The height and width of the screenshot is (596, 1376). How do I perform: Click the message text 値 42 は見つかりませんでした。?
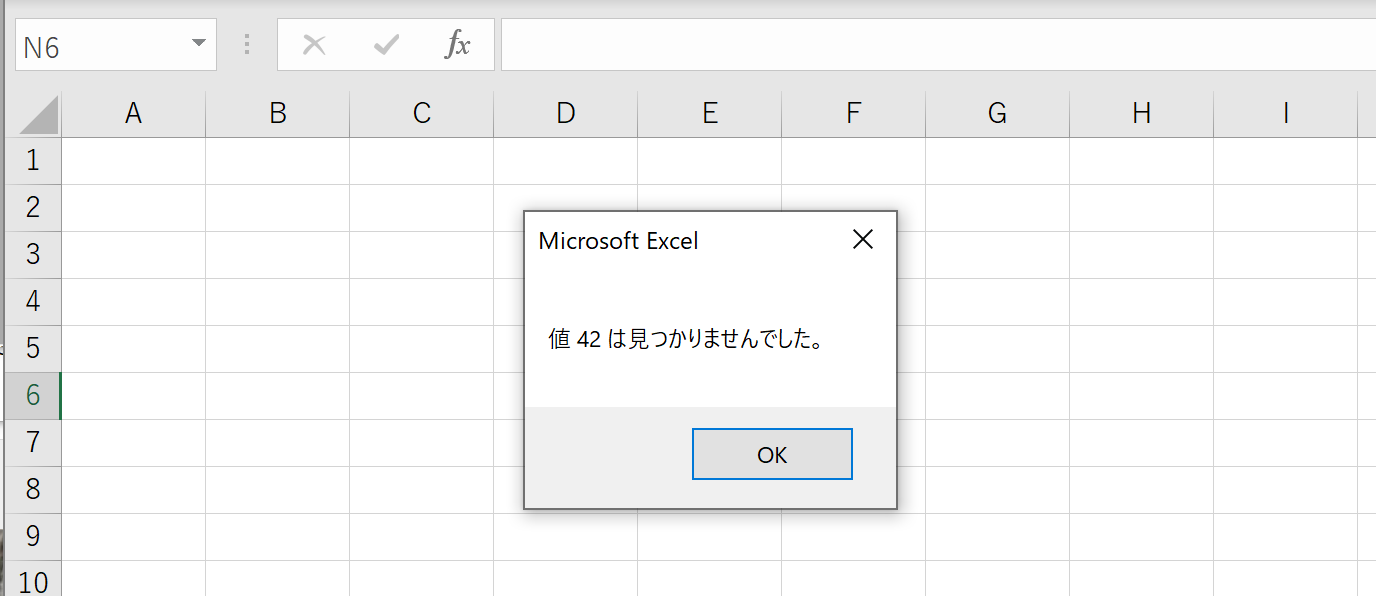click(685, 340)
